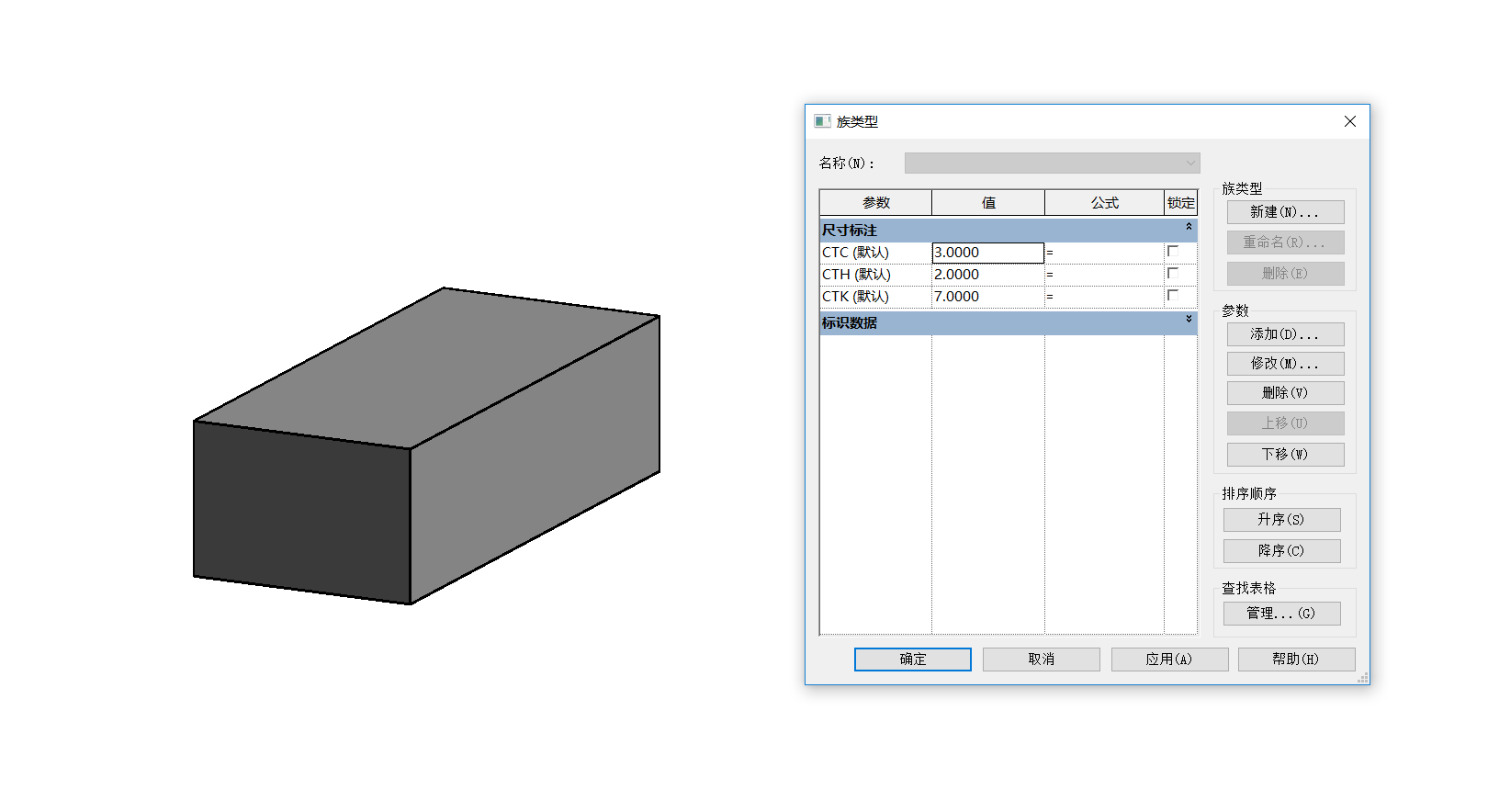
Task: Click the 标识数据 group header
Action: (x=1008, y=323)
